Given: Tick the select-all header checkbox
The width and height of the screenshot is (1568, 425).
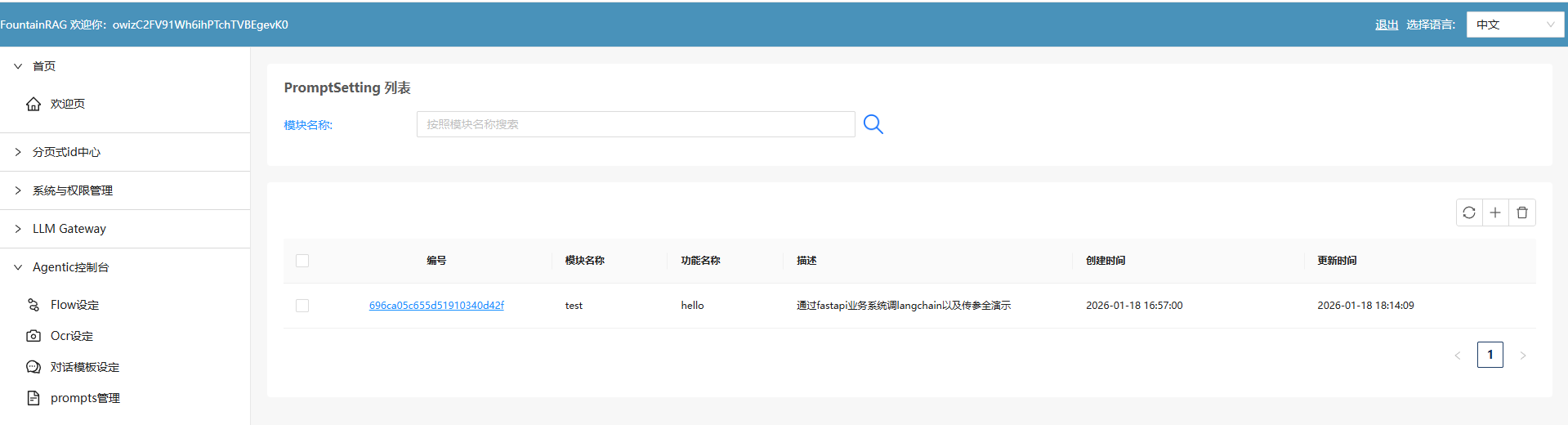Looking at the screenshot, I should [302, 261].
